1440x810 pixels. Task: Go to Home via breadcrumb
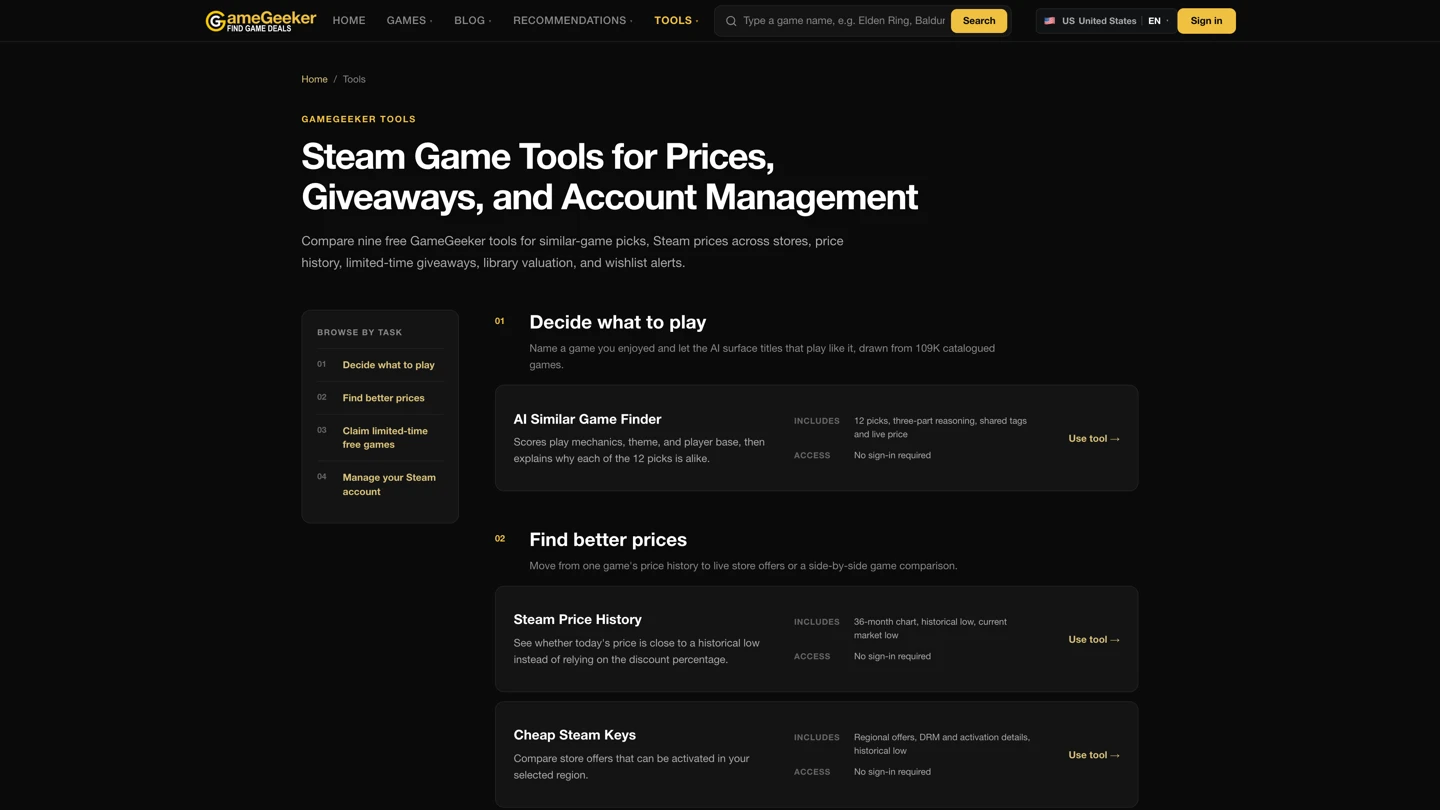pyautogui.click(x=314, y=79)
